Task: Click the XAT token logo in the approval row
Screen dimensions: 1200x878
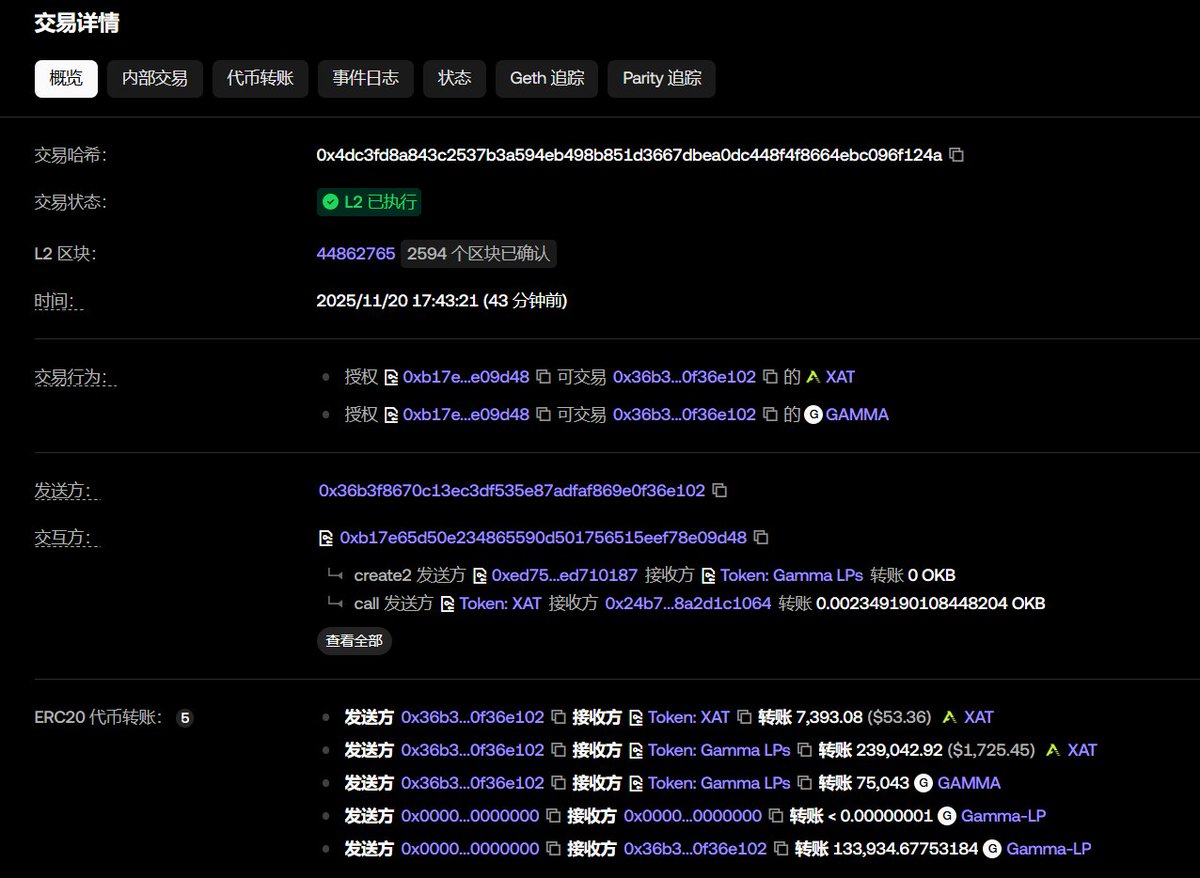Action: coord(813,377)
